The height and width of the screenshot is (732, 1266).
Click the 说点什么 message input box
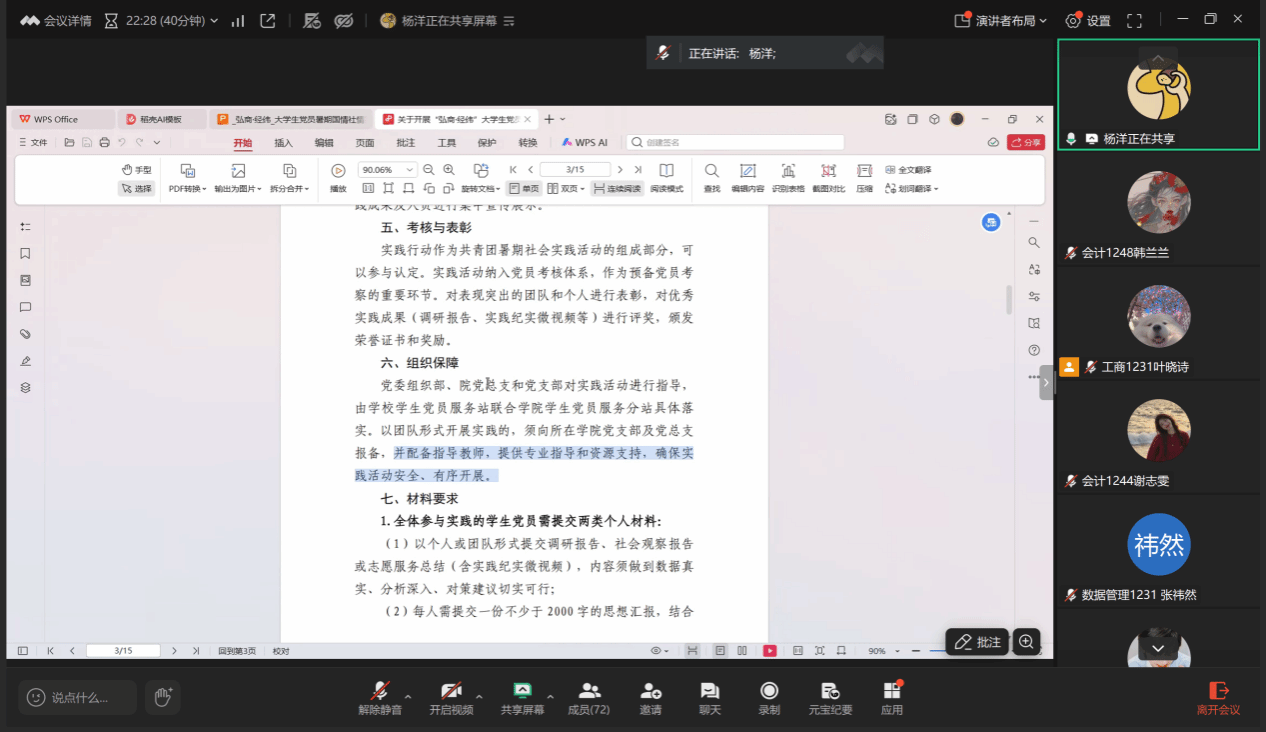(77, 697)
